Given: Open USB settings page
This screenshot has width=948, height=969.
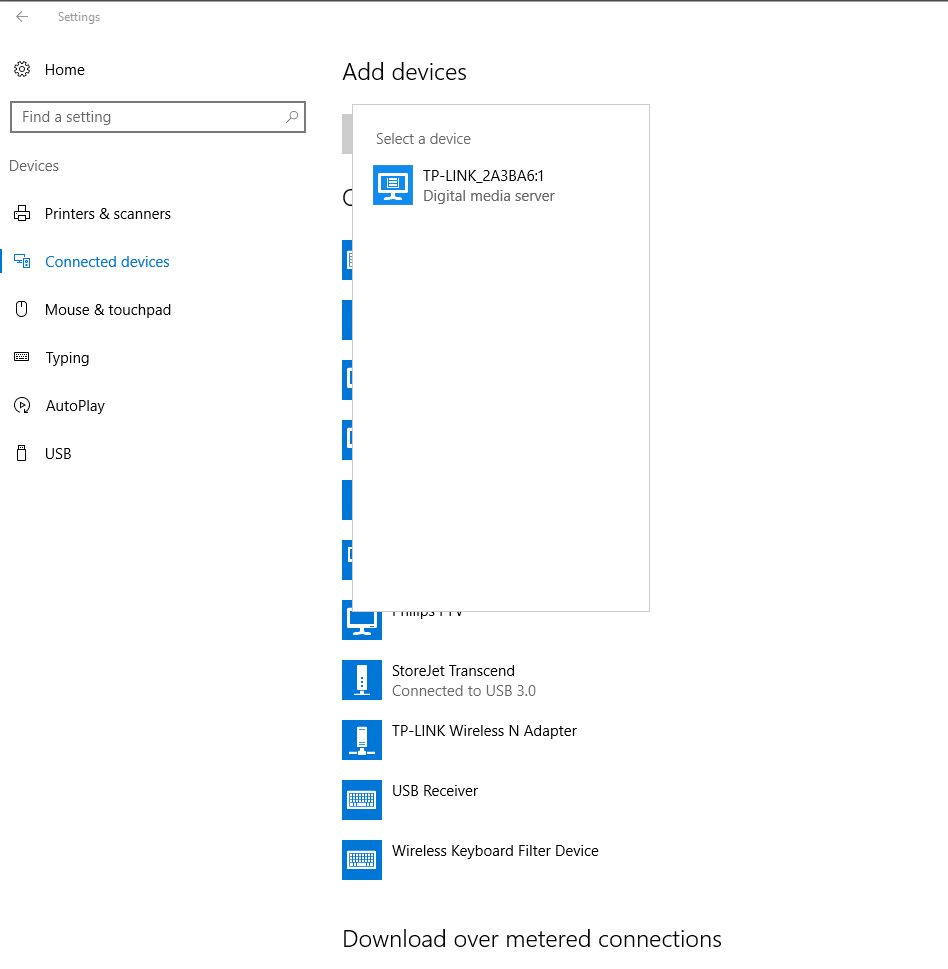Looking at the screenshot, I should click(x=58, y=454).
